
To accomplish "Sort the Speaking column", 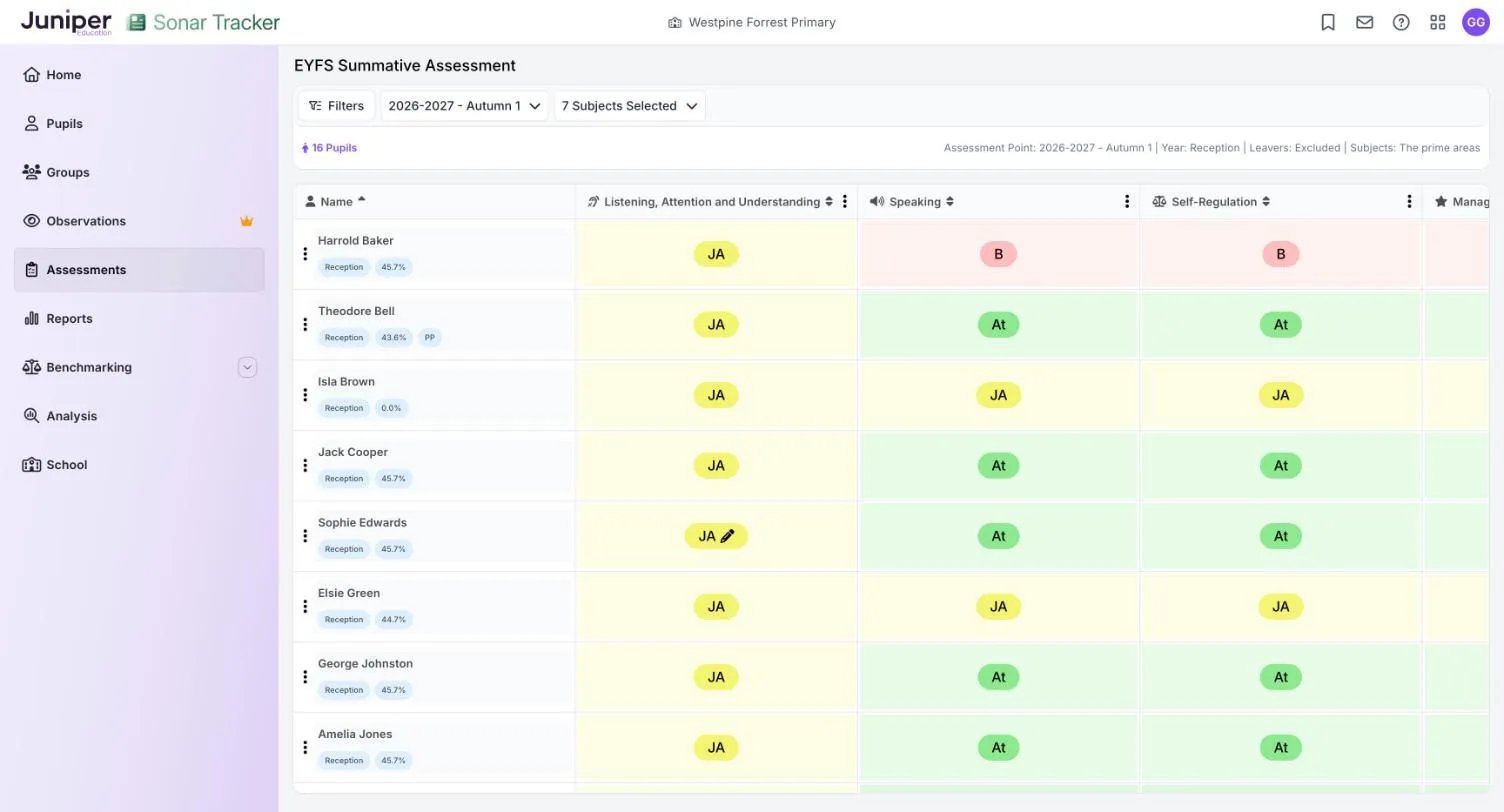I will tap(949, 201).
